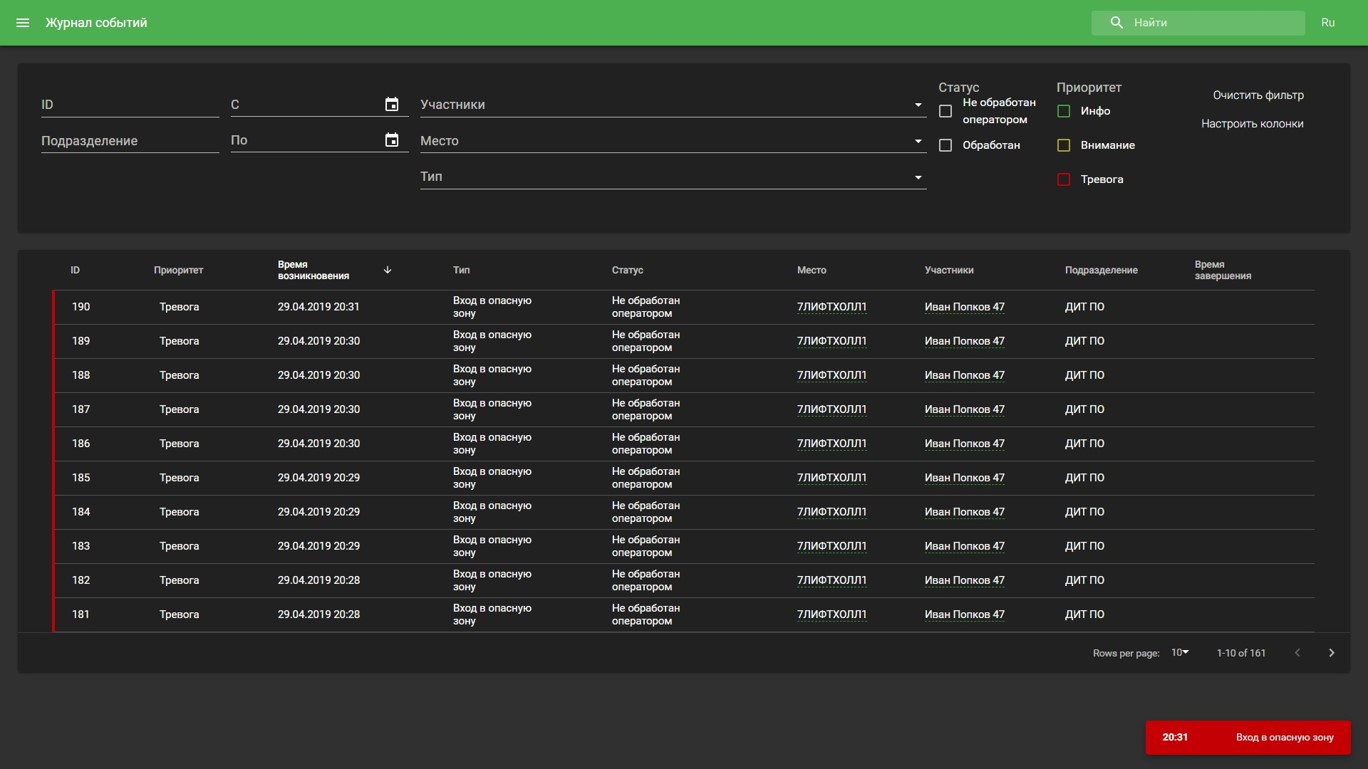This screenshot has height=769, width=1368.
Task: Click the Подразделение filter input
Action: (130, 141)
